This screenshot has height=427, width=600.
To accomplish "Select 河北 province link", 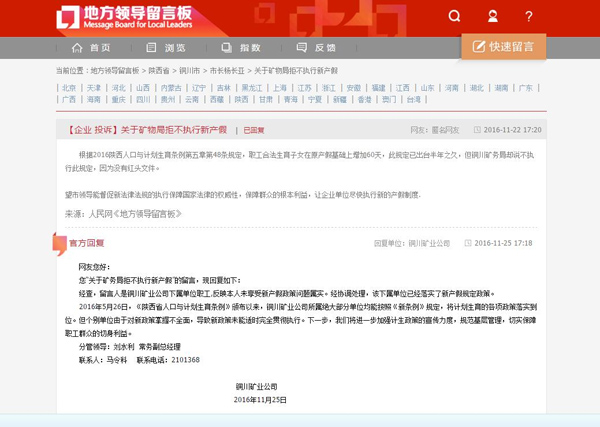I will (x=119, y=88).
